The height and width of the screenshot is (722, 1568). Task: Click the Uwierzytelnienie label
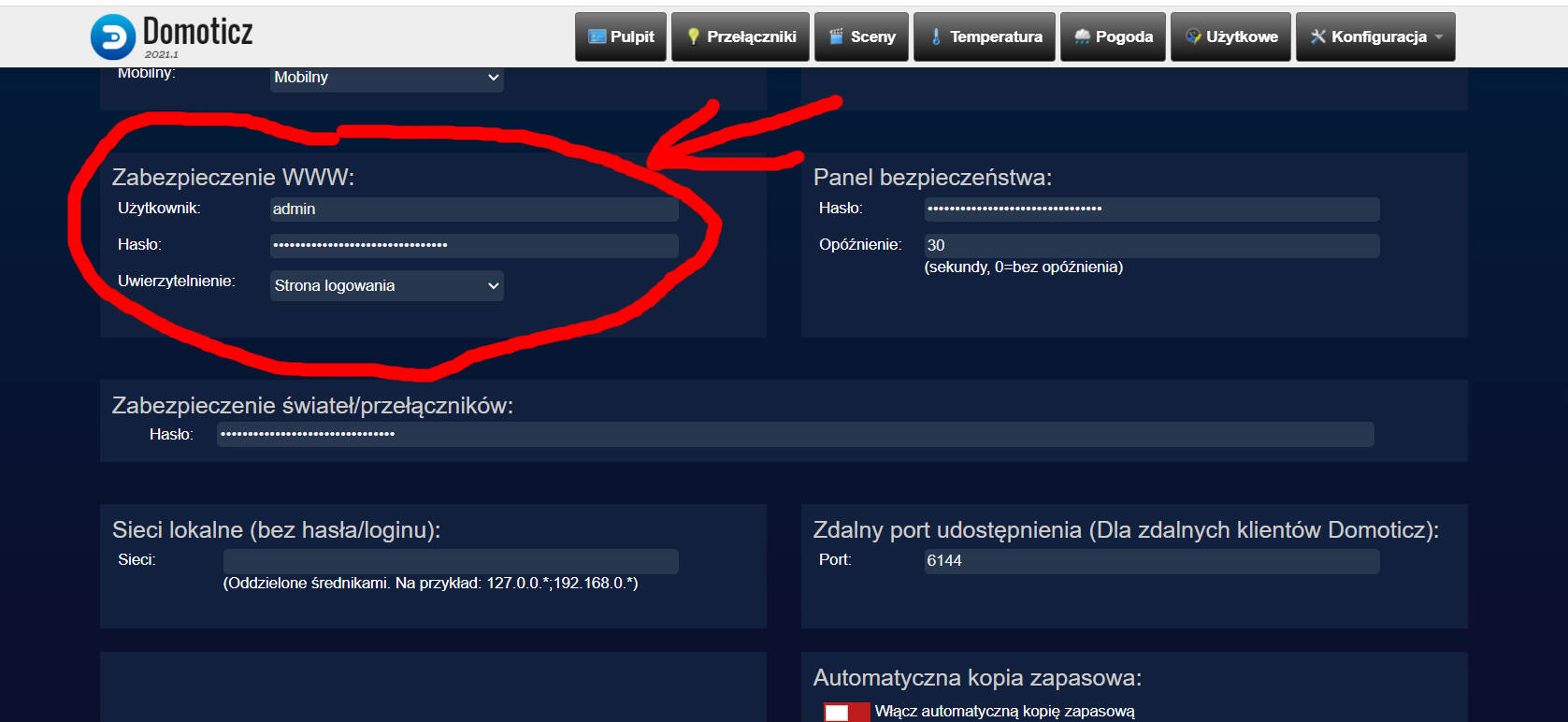pyautogui.click(x=177, y=282)
